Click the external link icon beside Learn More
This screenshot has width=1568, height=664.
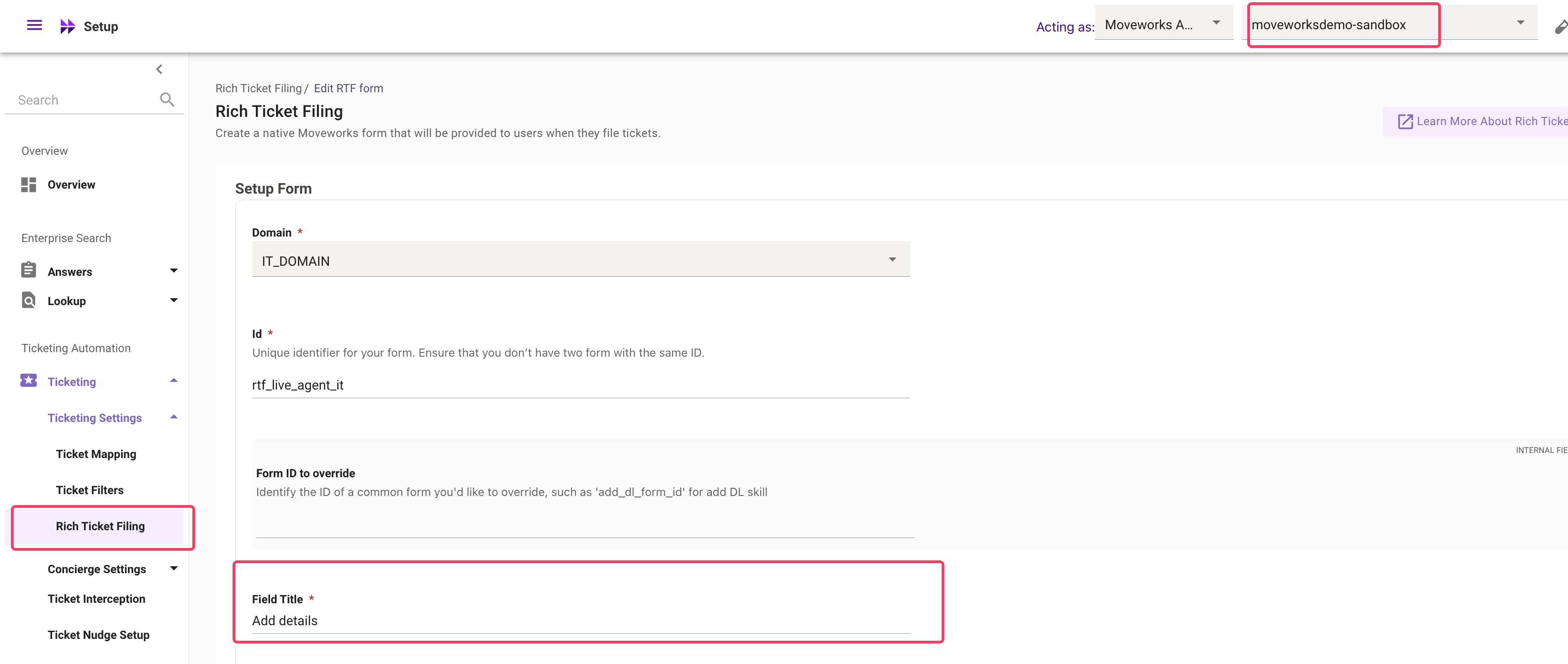1405,122
